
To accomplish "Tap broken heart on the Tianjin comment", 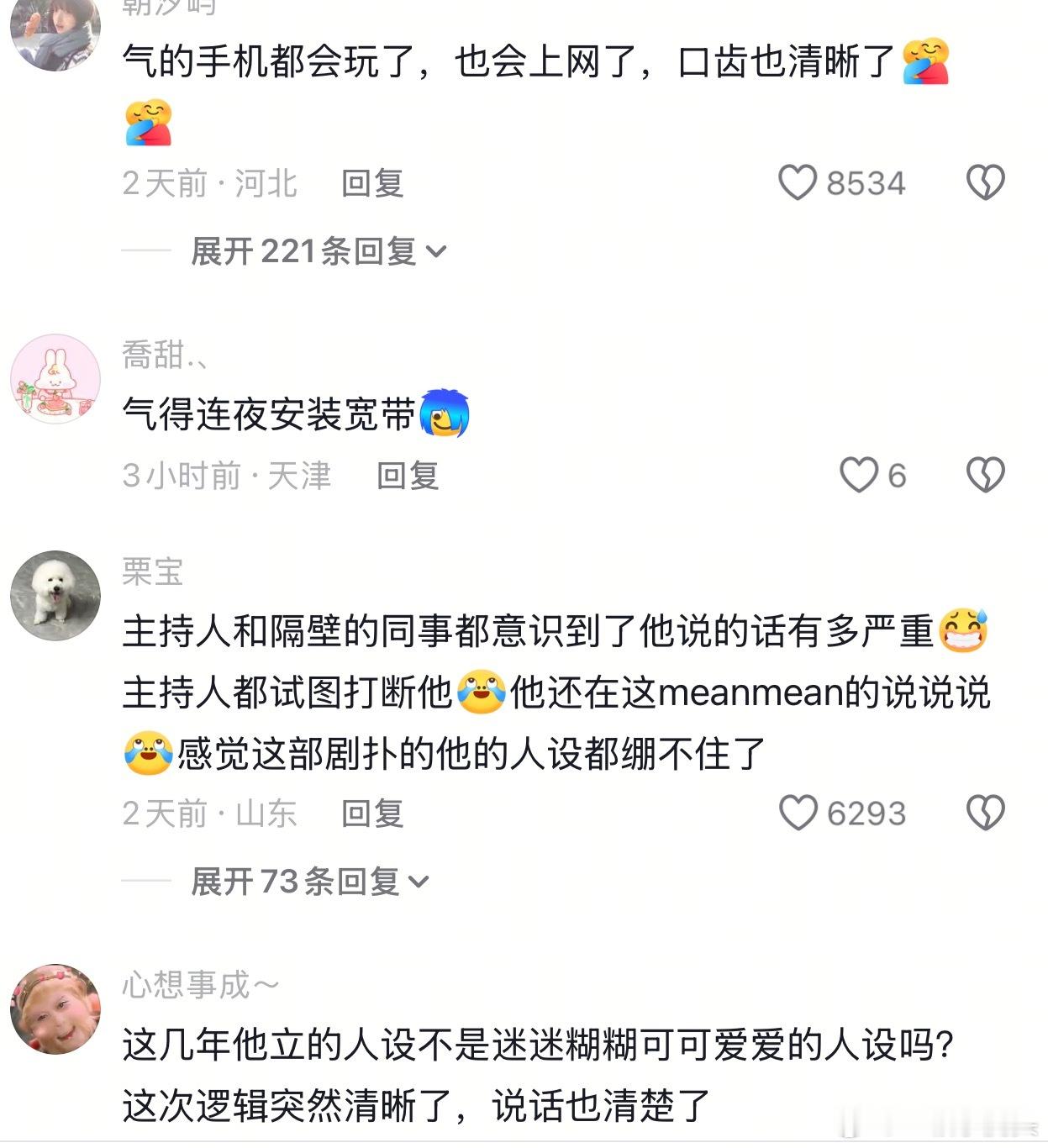I will (x=985, y=475).
